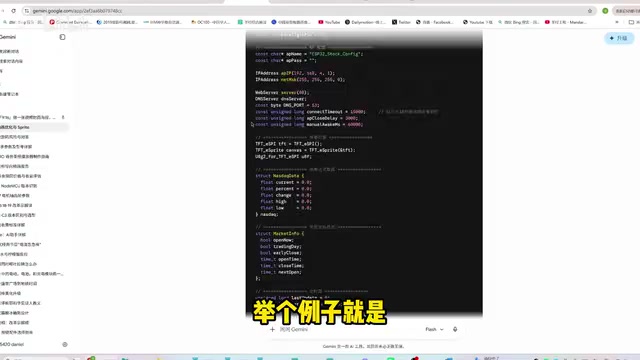Image resolution: width=640 pixels, height=360 pixels.
Task: Open the Flash model dropdown
Action: 434,329
